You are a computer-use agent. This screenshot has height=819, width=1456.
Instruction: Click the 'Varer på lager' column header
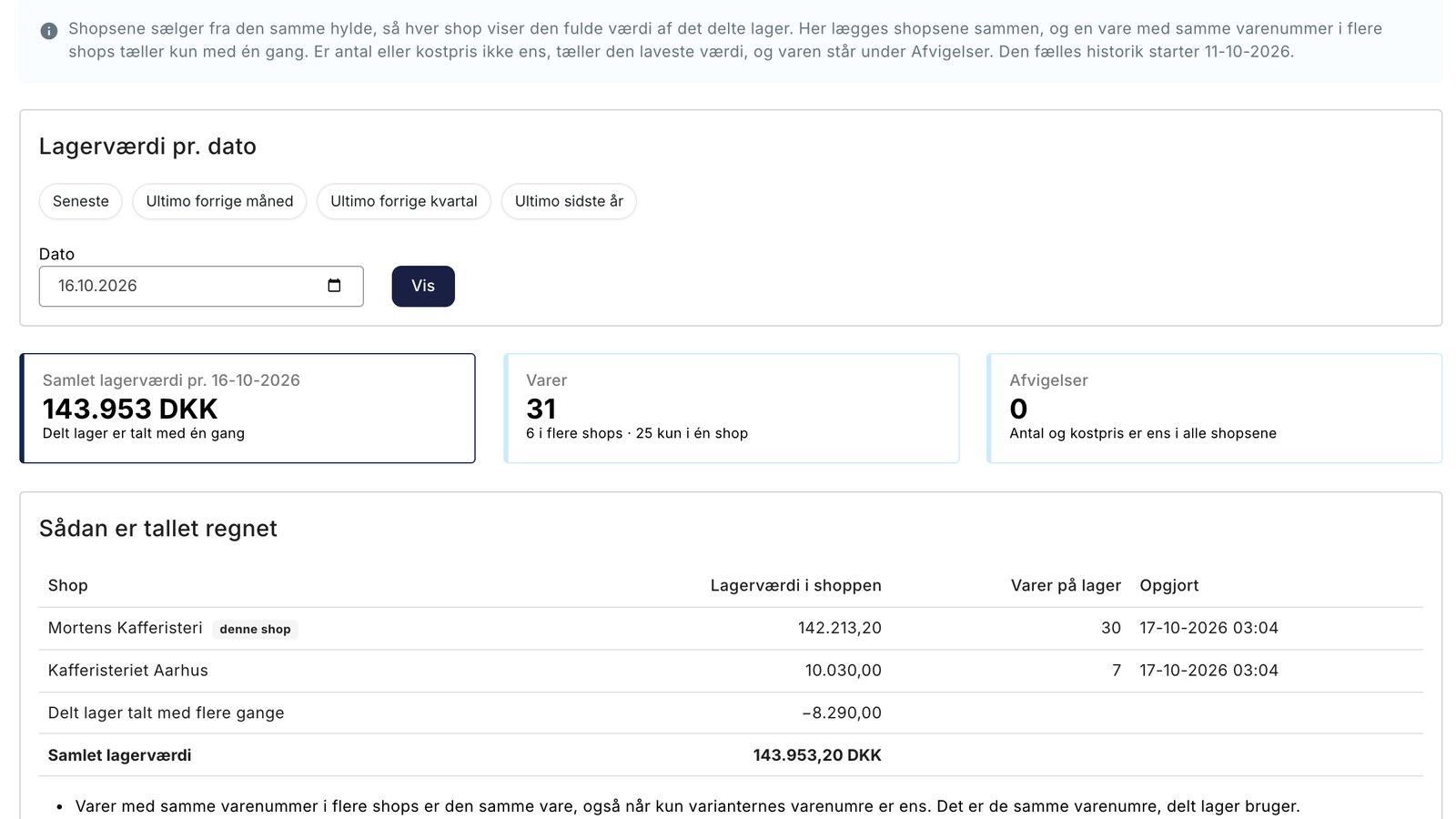tap(1066, 585)
